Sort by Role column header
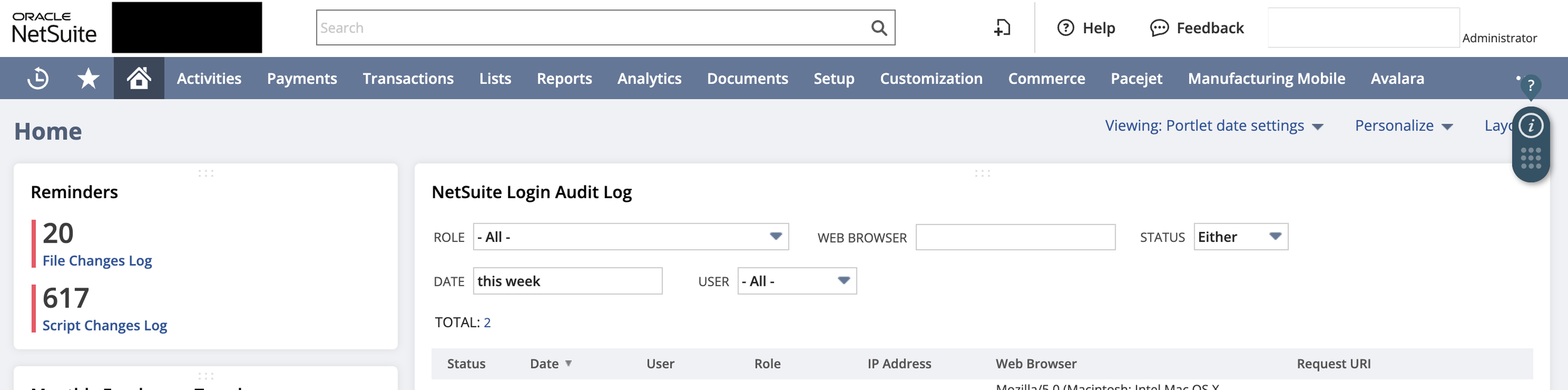Screen dimensions: 1568x390 click(767, 364)
